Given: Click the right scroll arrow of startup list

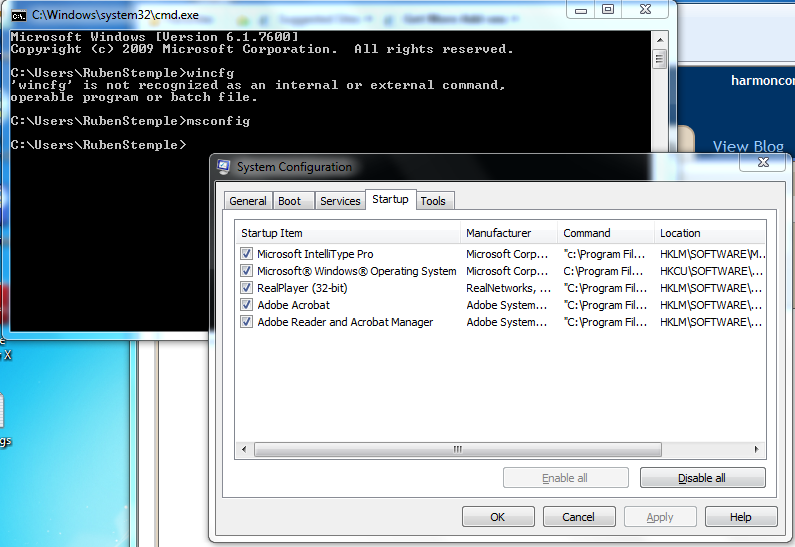Looking at the screenshot, I should pyautogui.click(x=756, y=449).
